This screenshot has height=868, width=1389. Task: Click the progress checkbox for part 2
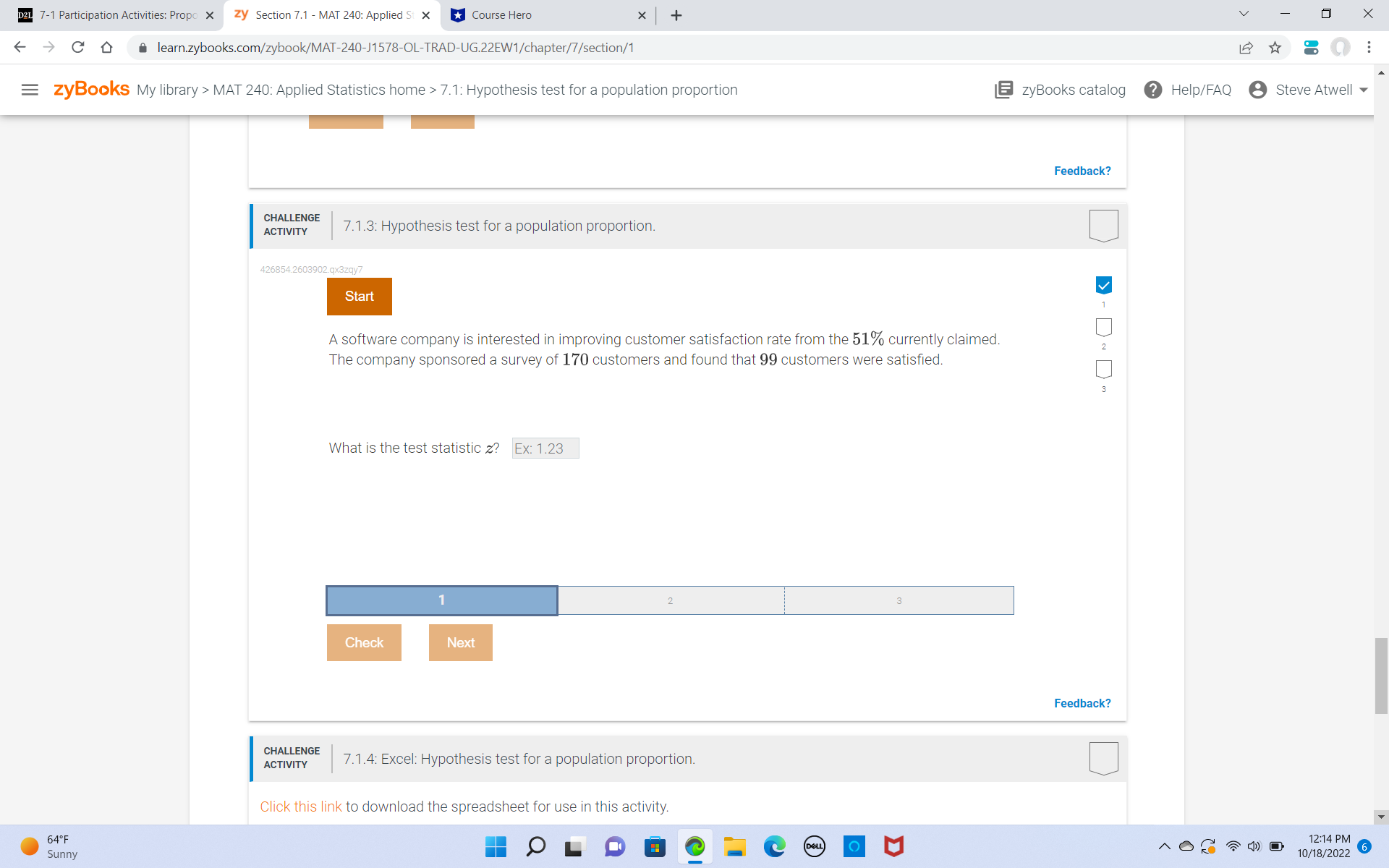[x=1103, y=327]
